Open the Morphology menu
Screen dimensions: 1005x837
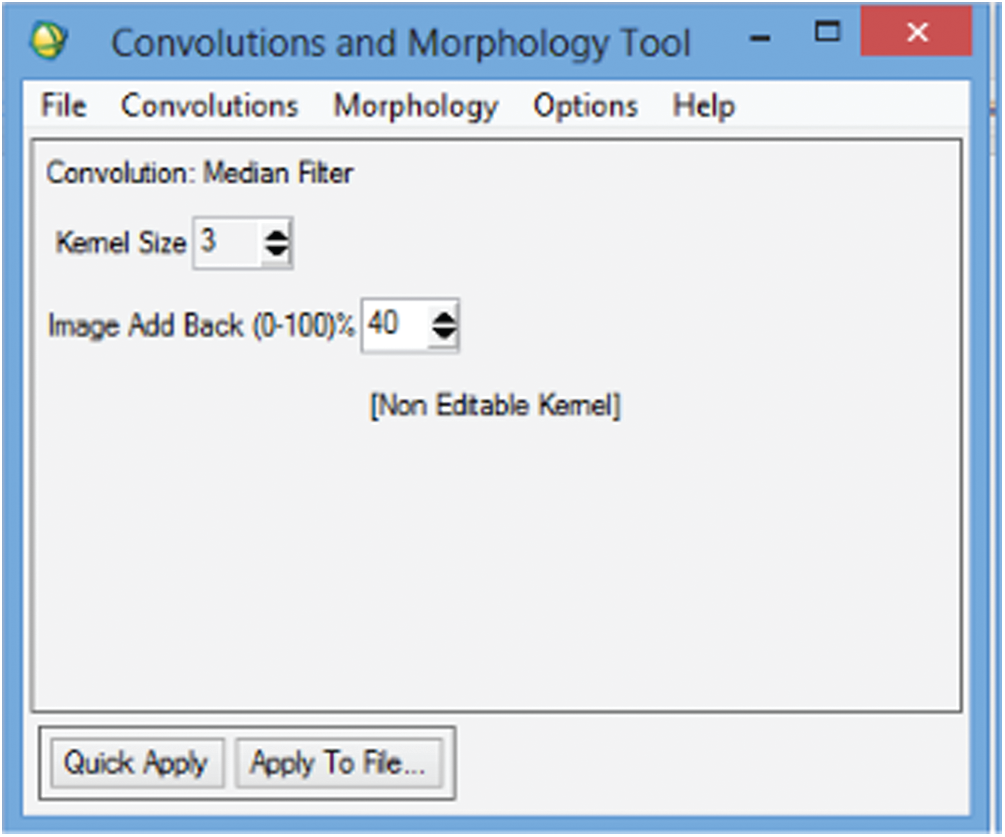[415, 106]
